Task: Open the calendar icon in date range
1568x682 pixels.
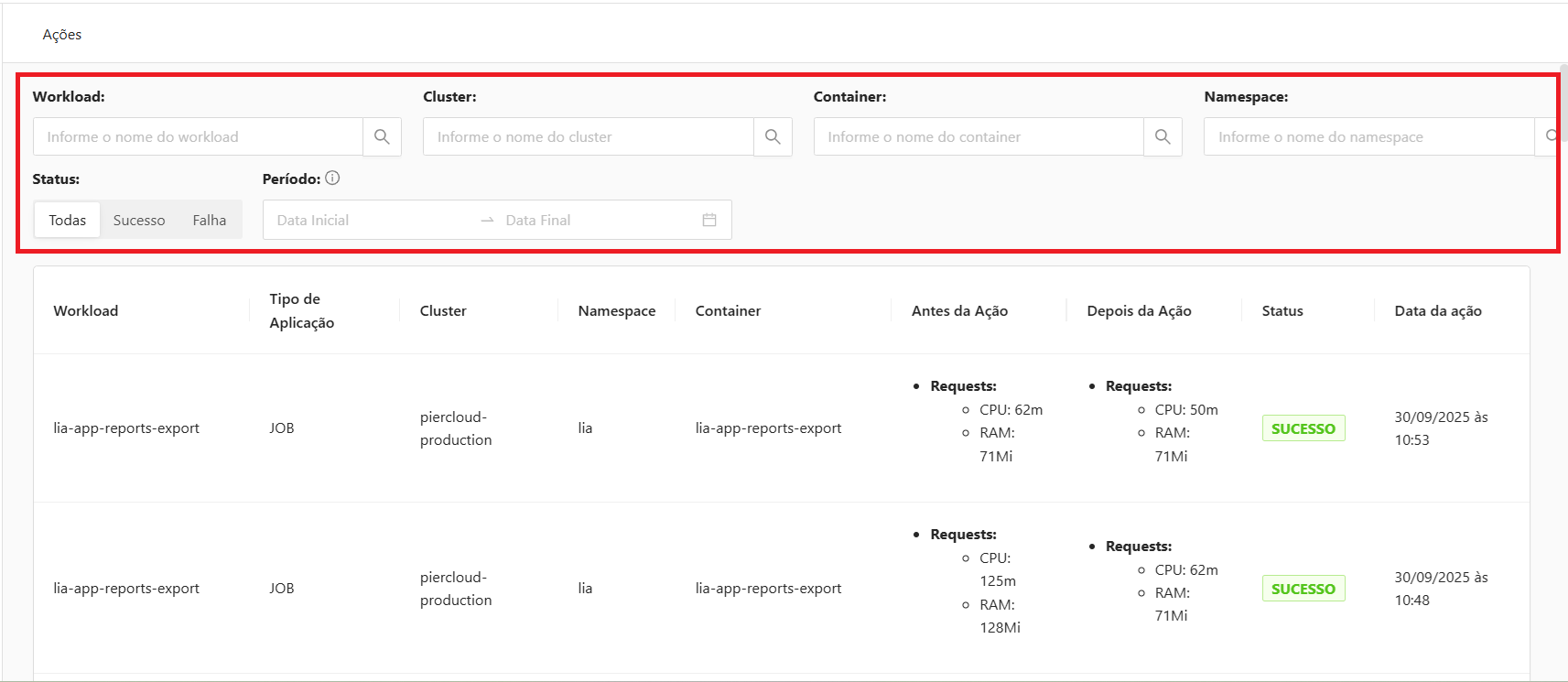Action: [x=709, y=220]
